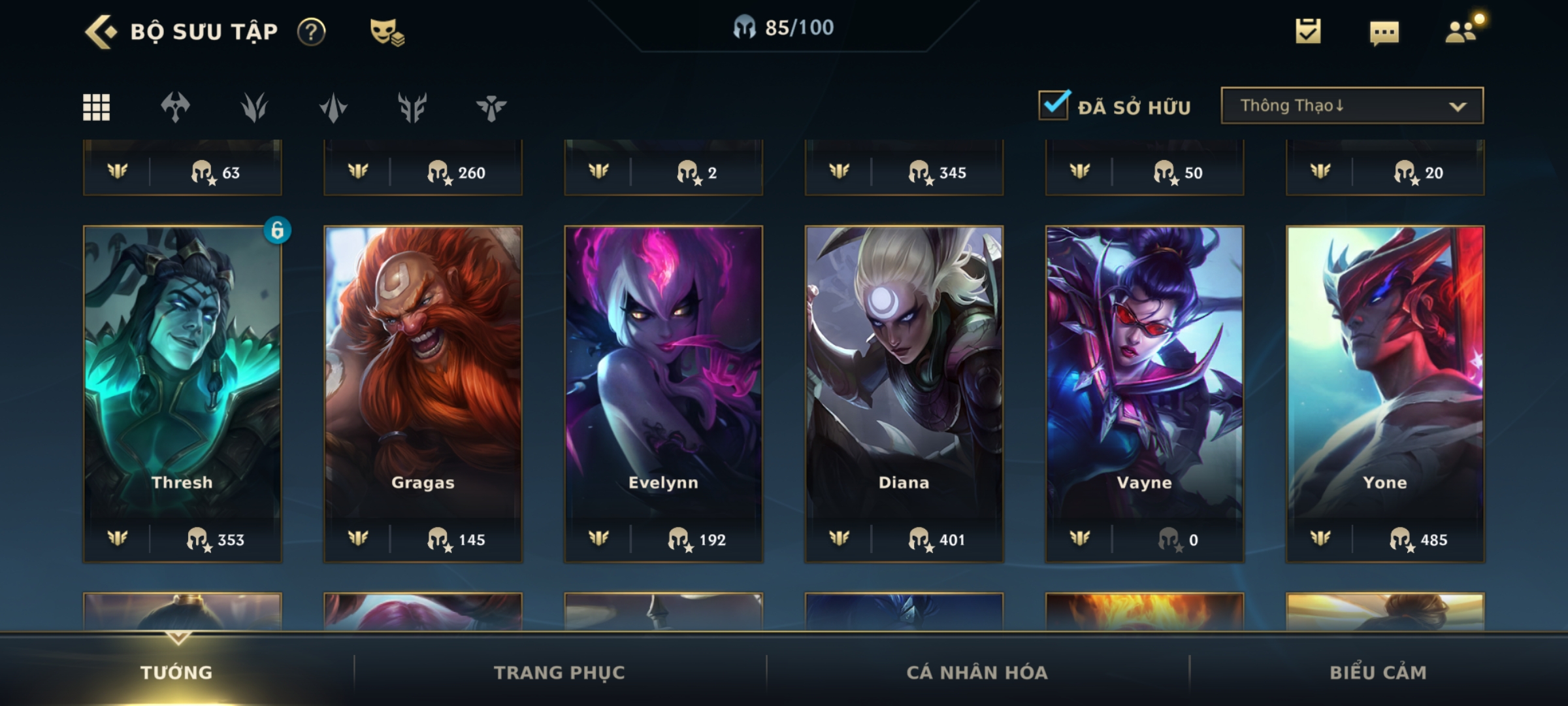
Task: Open the Thông Thạo sort dropdown
Action: [1352, 105]
